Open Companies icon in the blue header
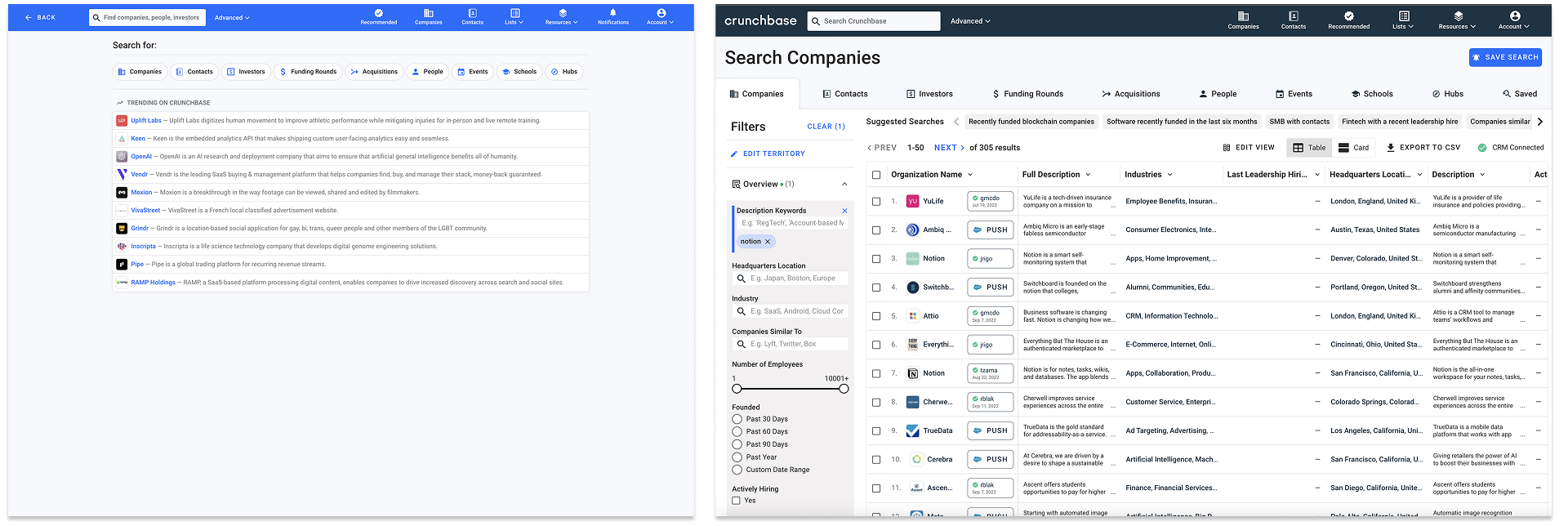 tap(428, 13)
